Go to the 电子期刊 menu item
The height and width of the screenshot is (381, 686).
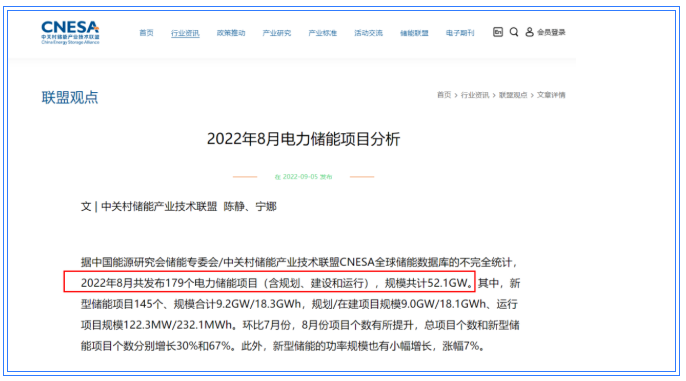point(460,33)
